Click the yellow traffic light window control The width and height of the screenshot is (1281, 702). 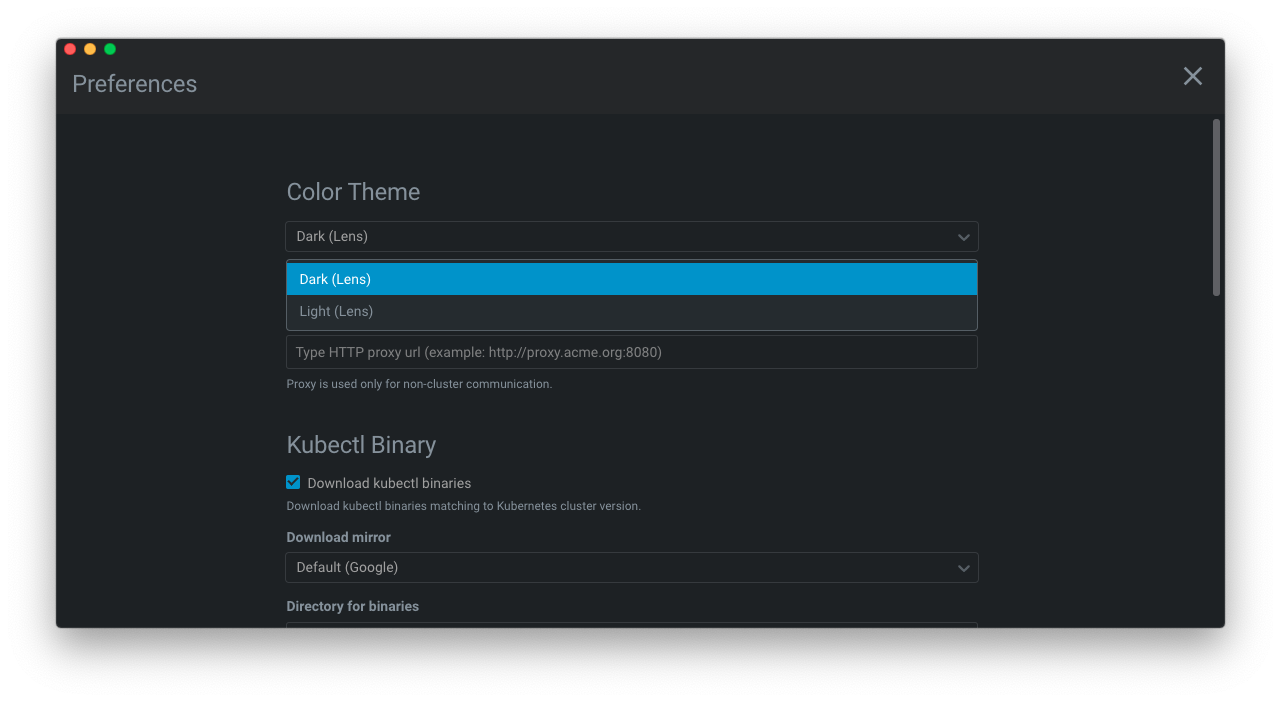coord(89,48)
